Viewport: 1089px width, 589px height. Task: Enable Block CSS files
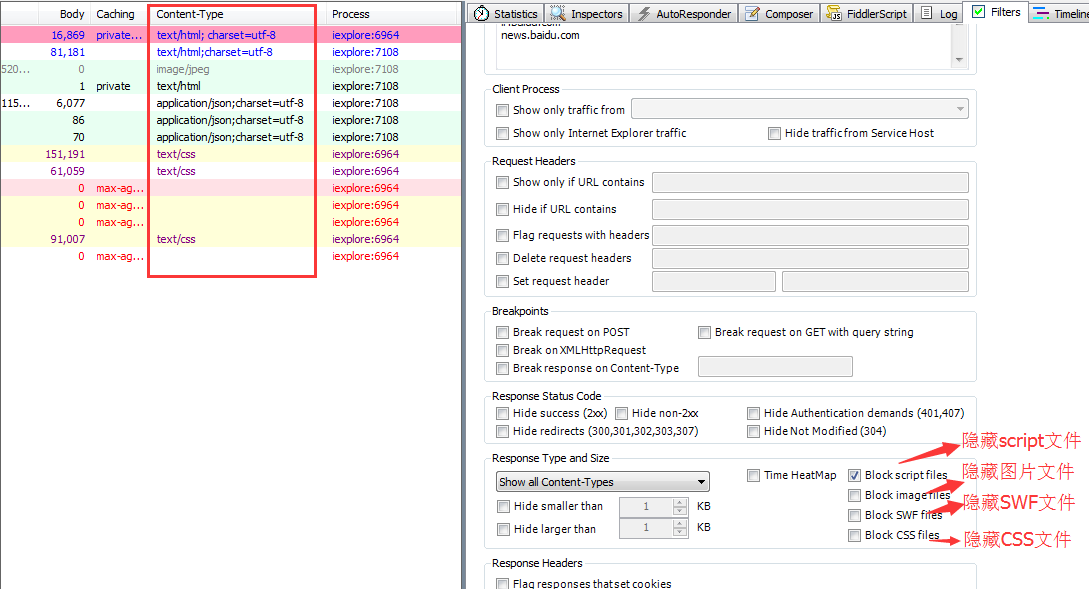855,536
